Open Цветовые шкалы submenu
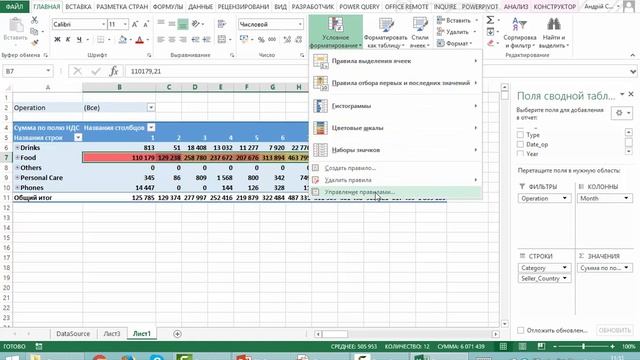 (x=395, y=128)
